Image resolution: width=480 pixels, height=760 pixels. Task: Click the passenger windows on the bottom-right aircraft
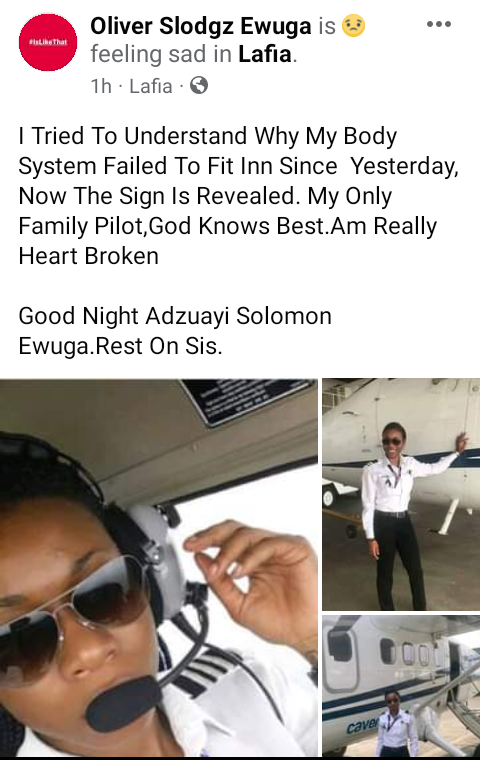pyautogui.click(x=406, y=651)
